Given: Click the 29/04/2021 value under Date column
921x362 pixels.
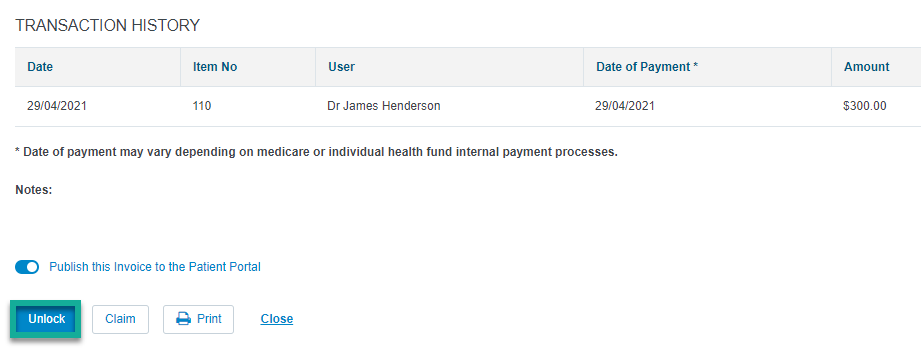Looking at the screenshot, I should tap(57, 106).
